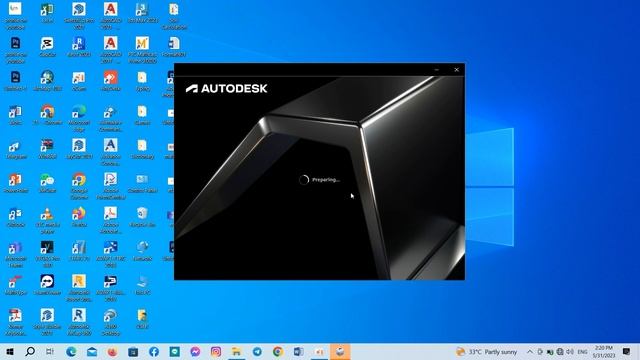Select the Telegram desktop shortcut

click(16, 149)
